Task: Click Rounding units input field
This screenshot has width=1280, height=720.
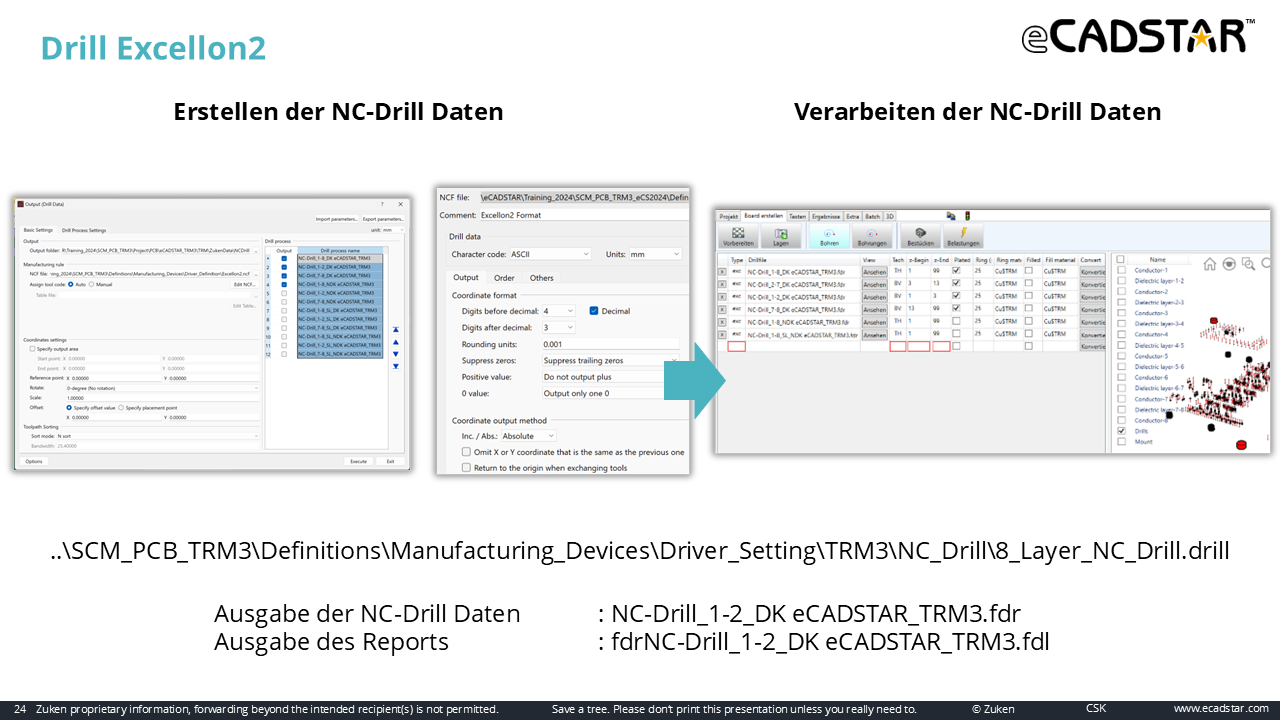Action: pos(610,344)
